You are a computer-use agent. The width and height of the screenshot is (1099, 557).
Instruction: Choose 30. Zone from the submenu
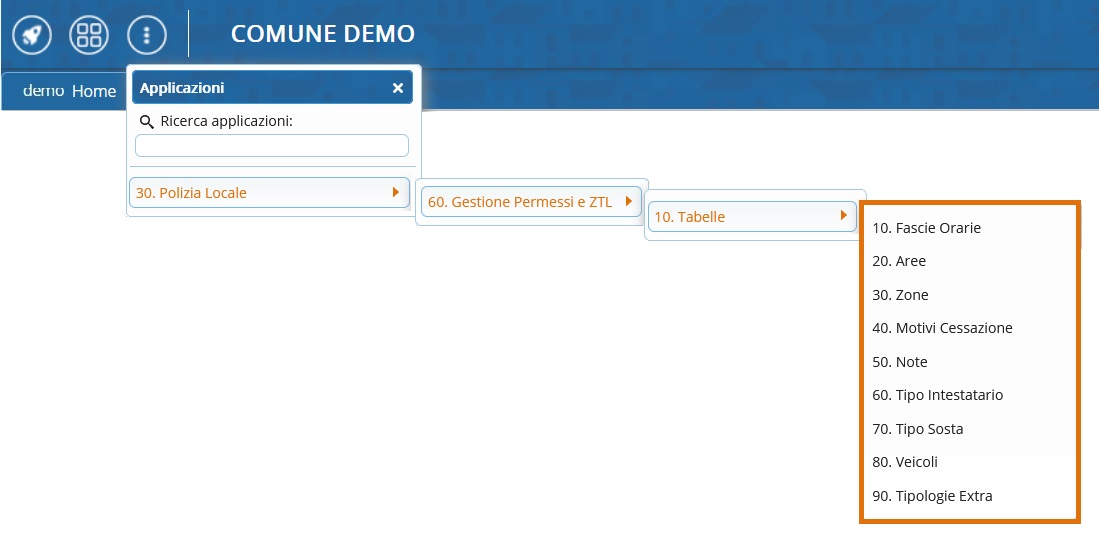[x=900, y=295]
